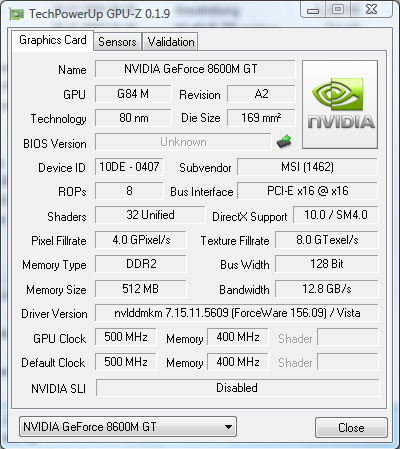This screenshot has height=449, width=400.
Task: Open the Validation tab
Action: coord(171,42)
